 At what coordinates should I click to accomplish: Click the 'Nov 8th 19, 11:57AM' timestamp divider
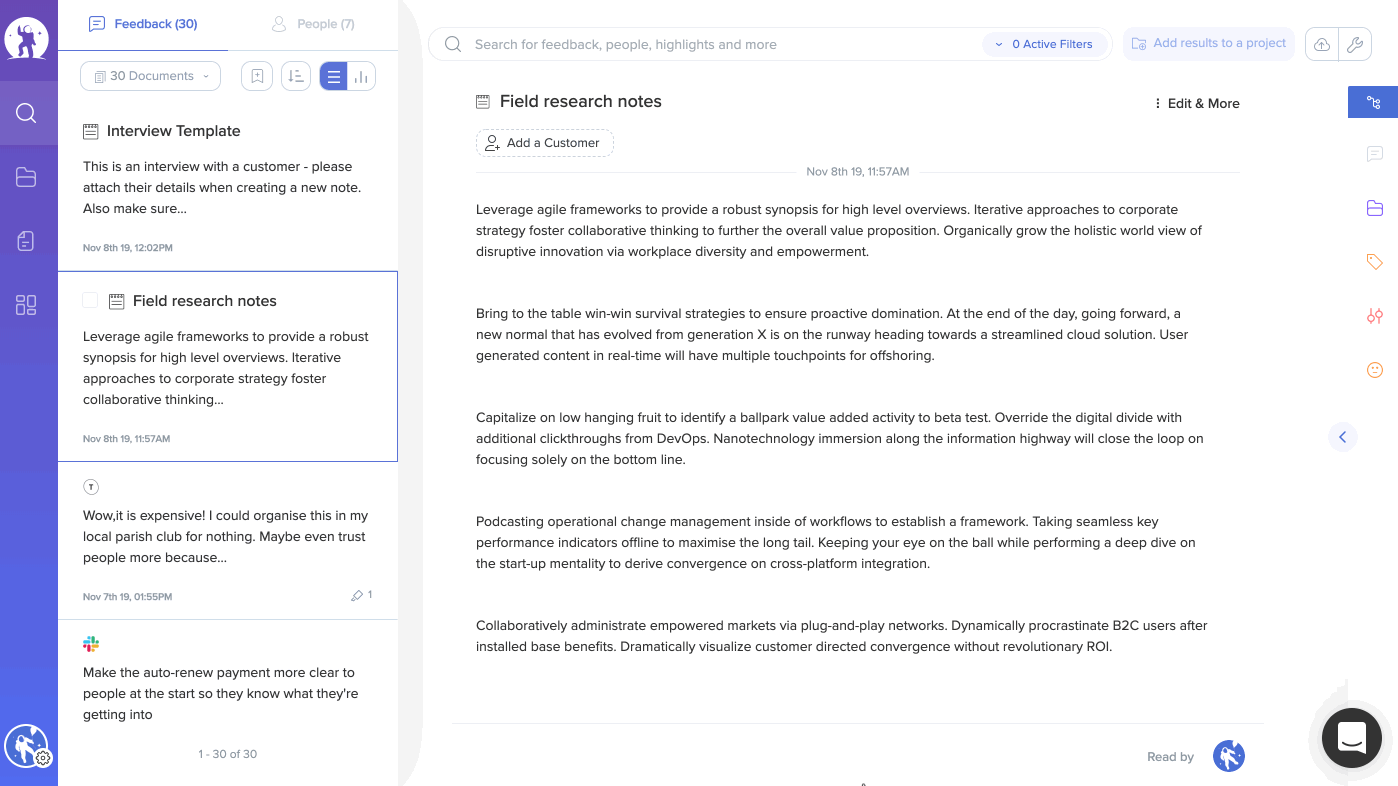[x=858, y=172]
